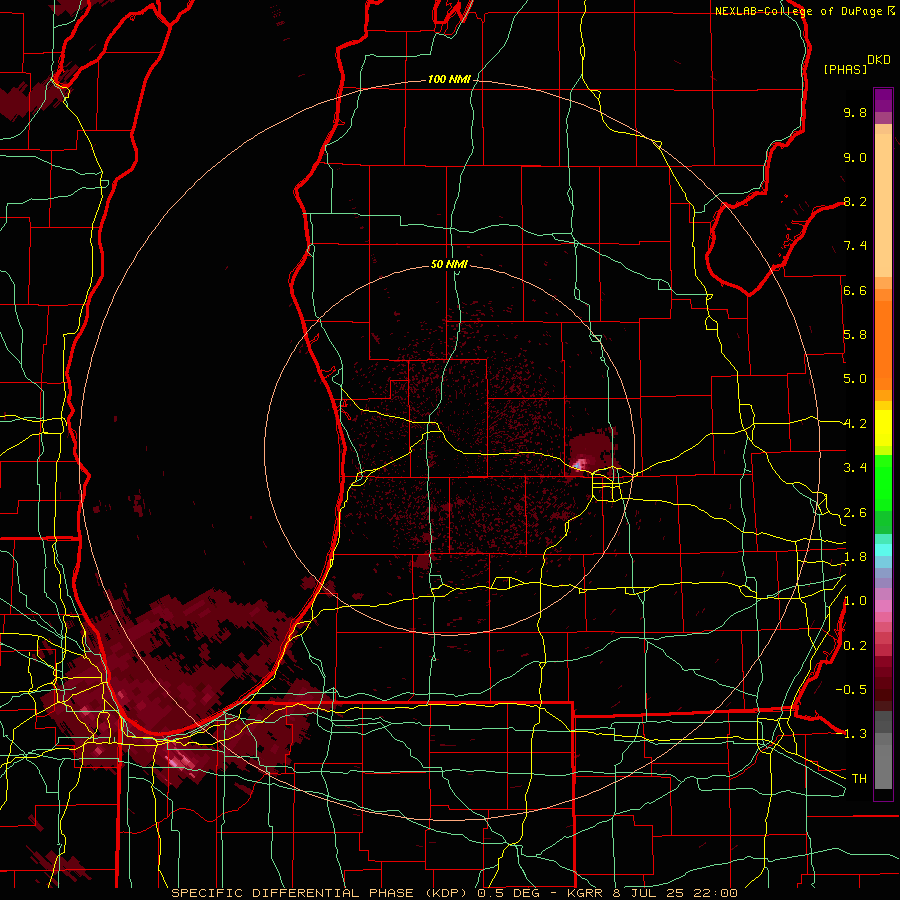
Task: Click the 4.2 value on color scale
Action: tap(855, 424)
